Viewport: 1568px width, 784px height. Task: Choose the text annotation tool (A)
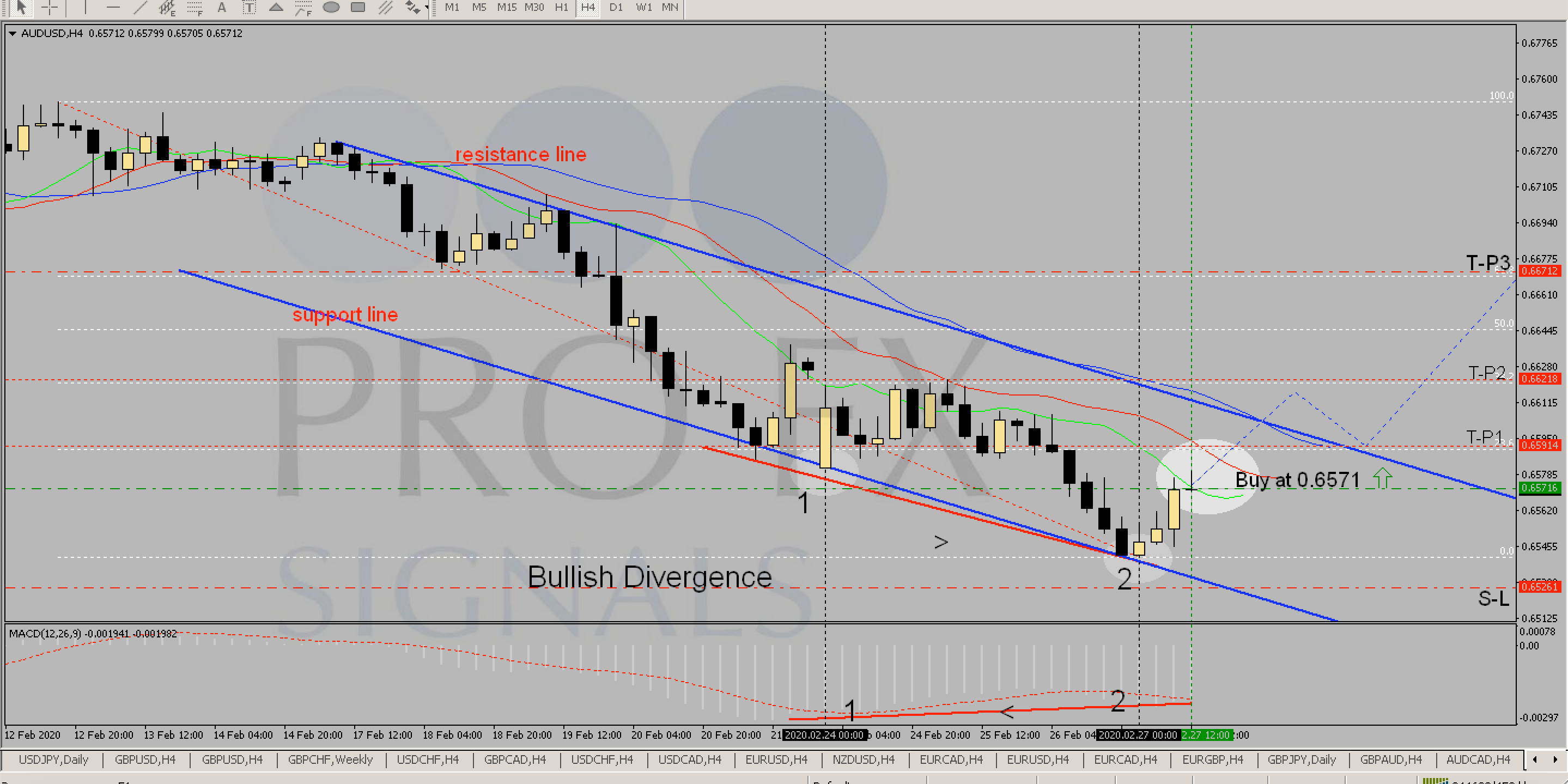click(222, 7)
